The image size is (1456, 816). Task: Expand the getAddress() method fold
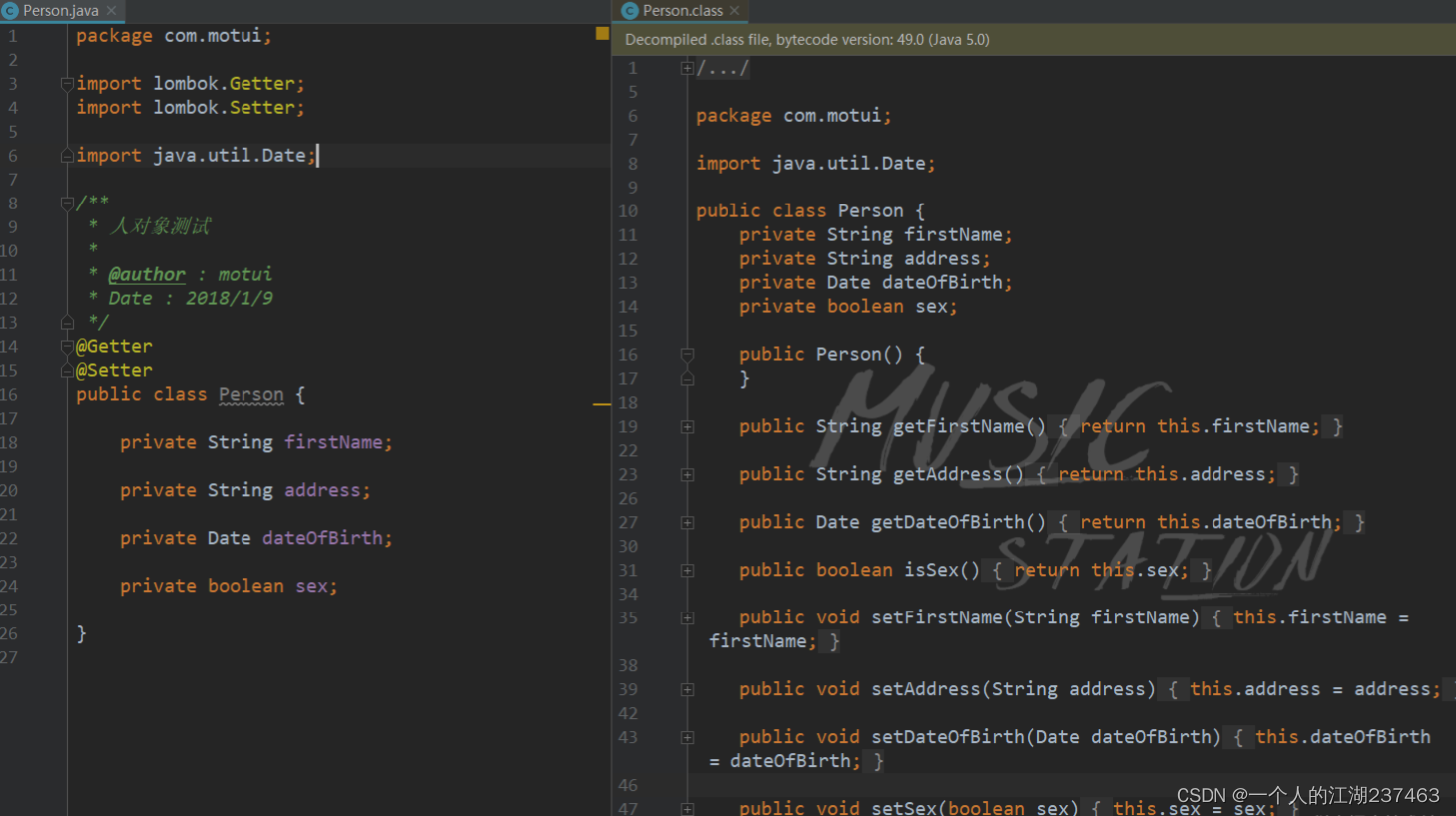coord(687,475)
